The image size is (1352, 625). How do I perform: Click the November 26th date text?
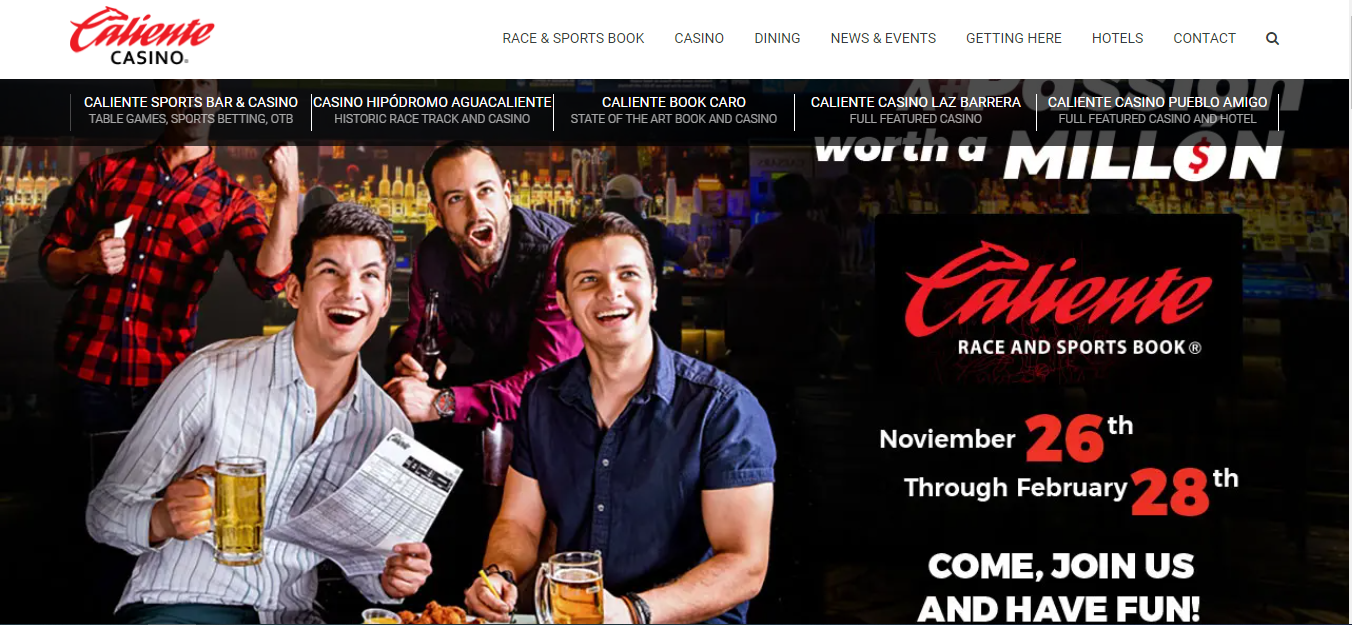pos(1006,438)
